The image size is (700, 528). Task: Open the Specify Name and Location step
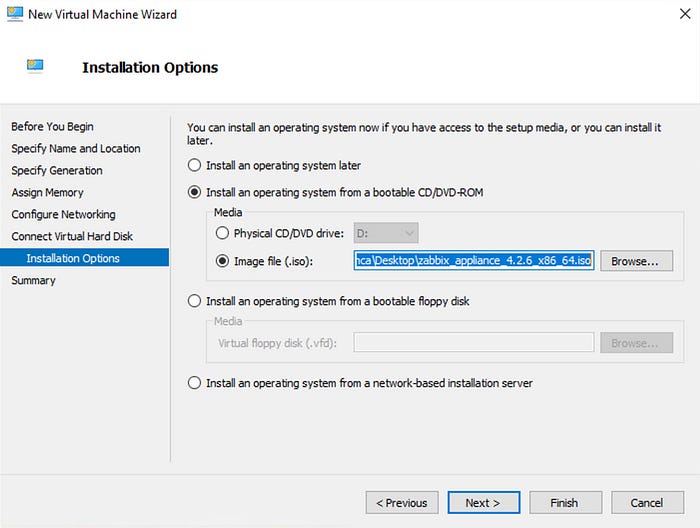76,148
